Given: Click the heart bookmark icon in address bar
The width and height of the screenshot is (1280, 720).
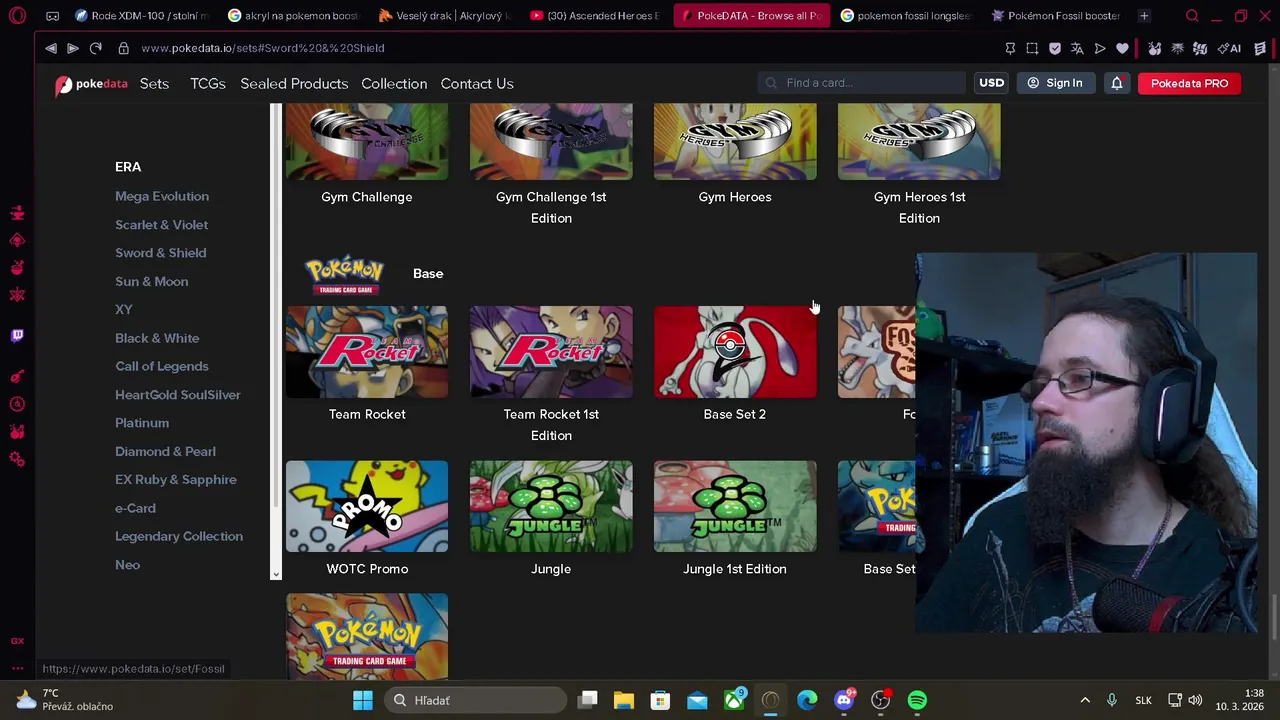Looking at the screenshot, I should tap(1122, 48).
